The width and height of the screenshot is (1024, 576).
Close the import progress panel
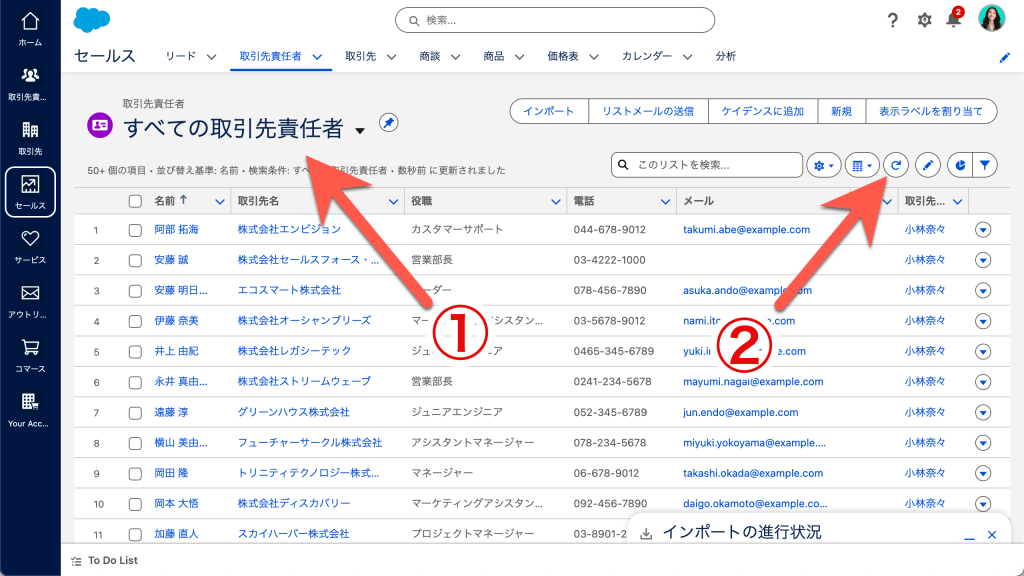tap(992, 535)
